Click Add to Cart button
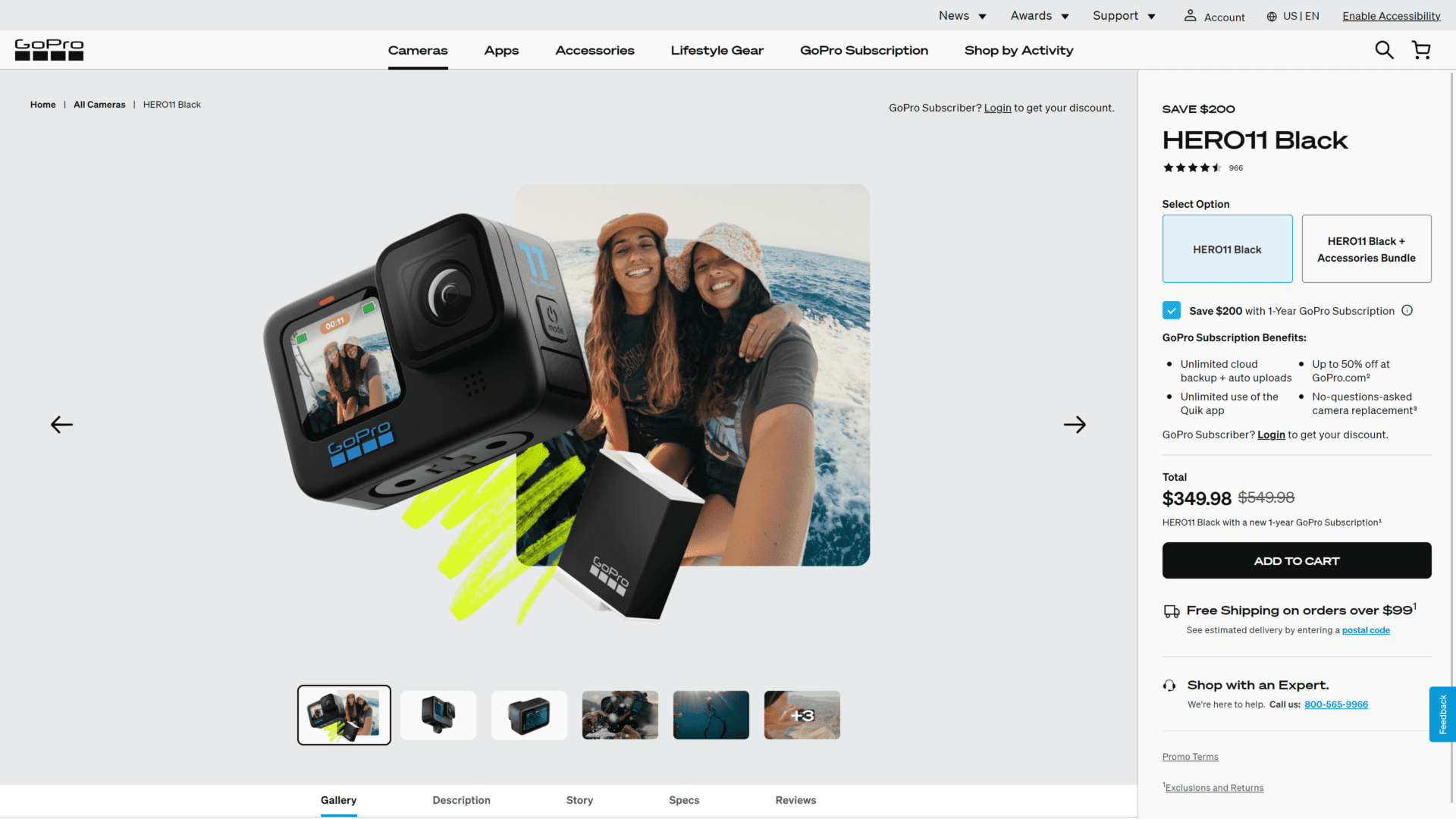Viewport: 1456px width, 819px height. pyautogui.click(x=1296, y=560)
